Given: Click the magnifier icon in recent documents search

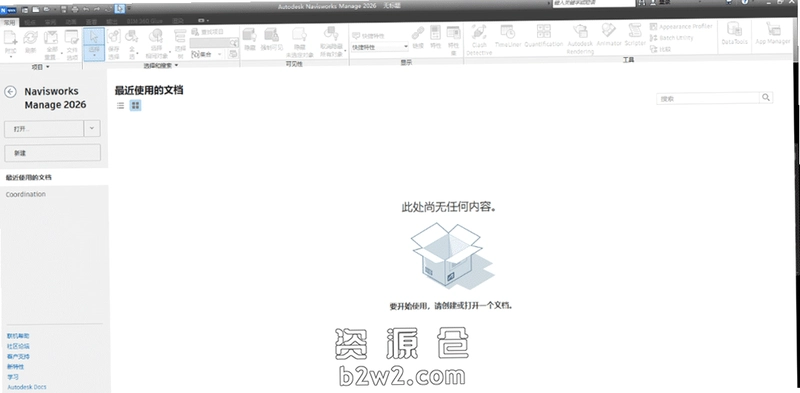Looking at the screenshot, I should 766,97.
